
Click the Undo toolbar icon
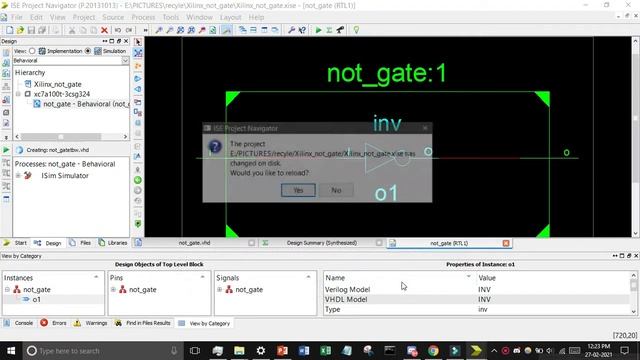coord(118,30)
